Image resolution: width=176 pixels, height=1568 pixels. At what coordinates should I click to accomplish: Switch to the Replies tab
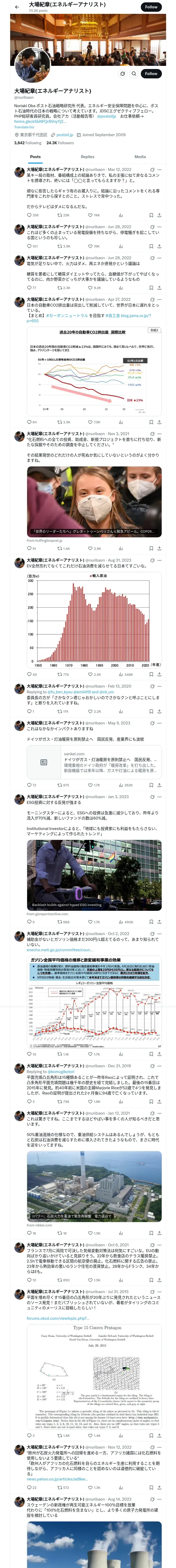87,157
